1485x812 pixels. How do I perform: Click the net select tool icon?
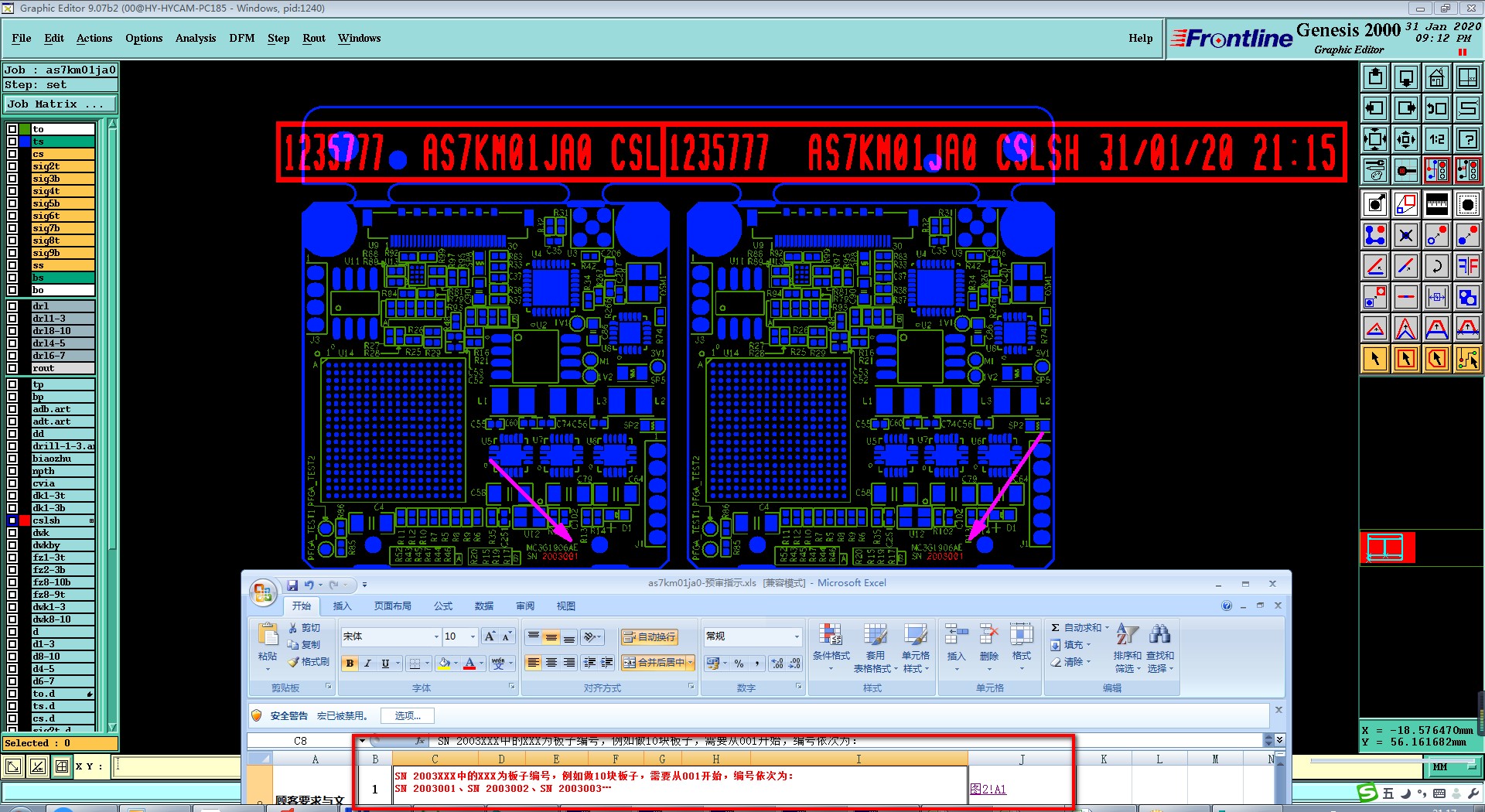point(1467,358)
